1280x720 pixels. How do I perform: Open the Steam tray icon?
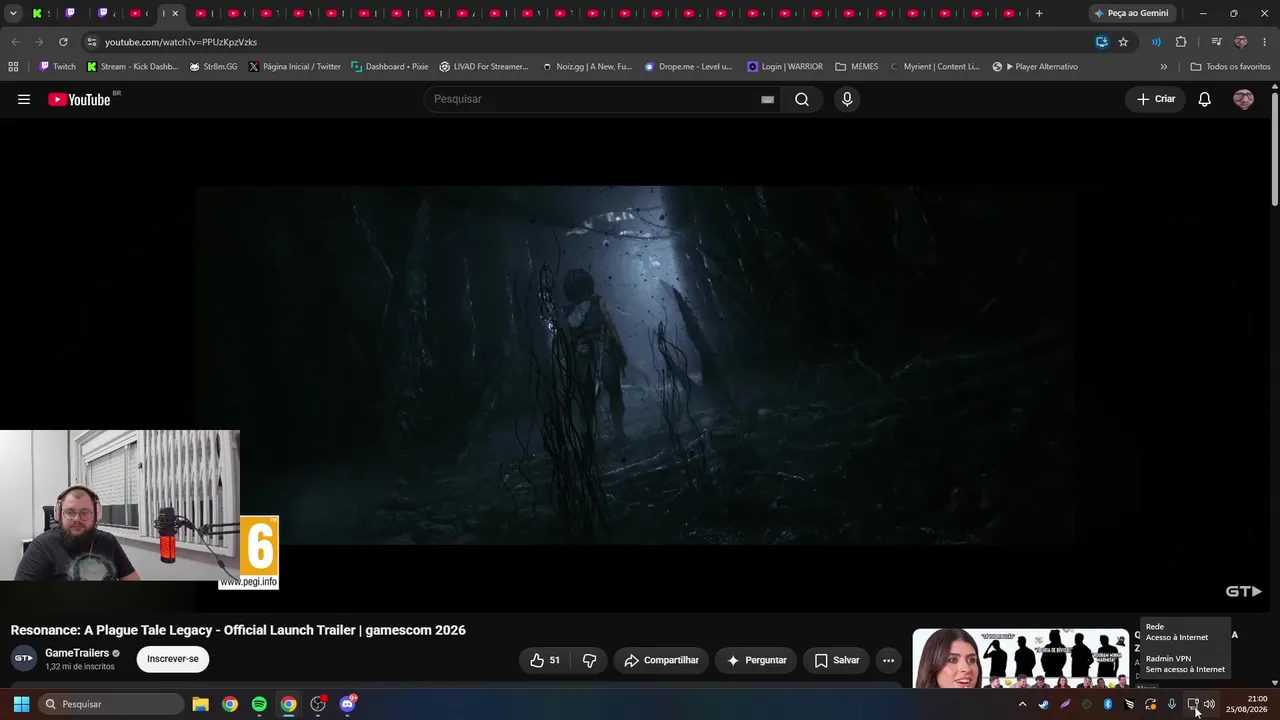coord(1044,704)
